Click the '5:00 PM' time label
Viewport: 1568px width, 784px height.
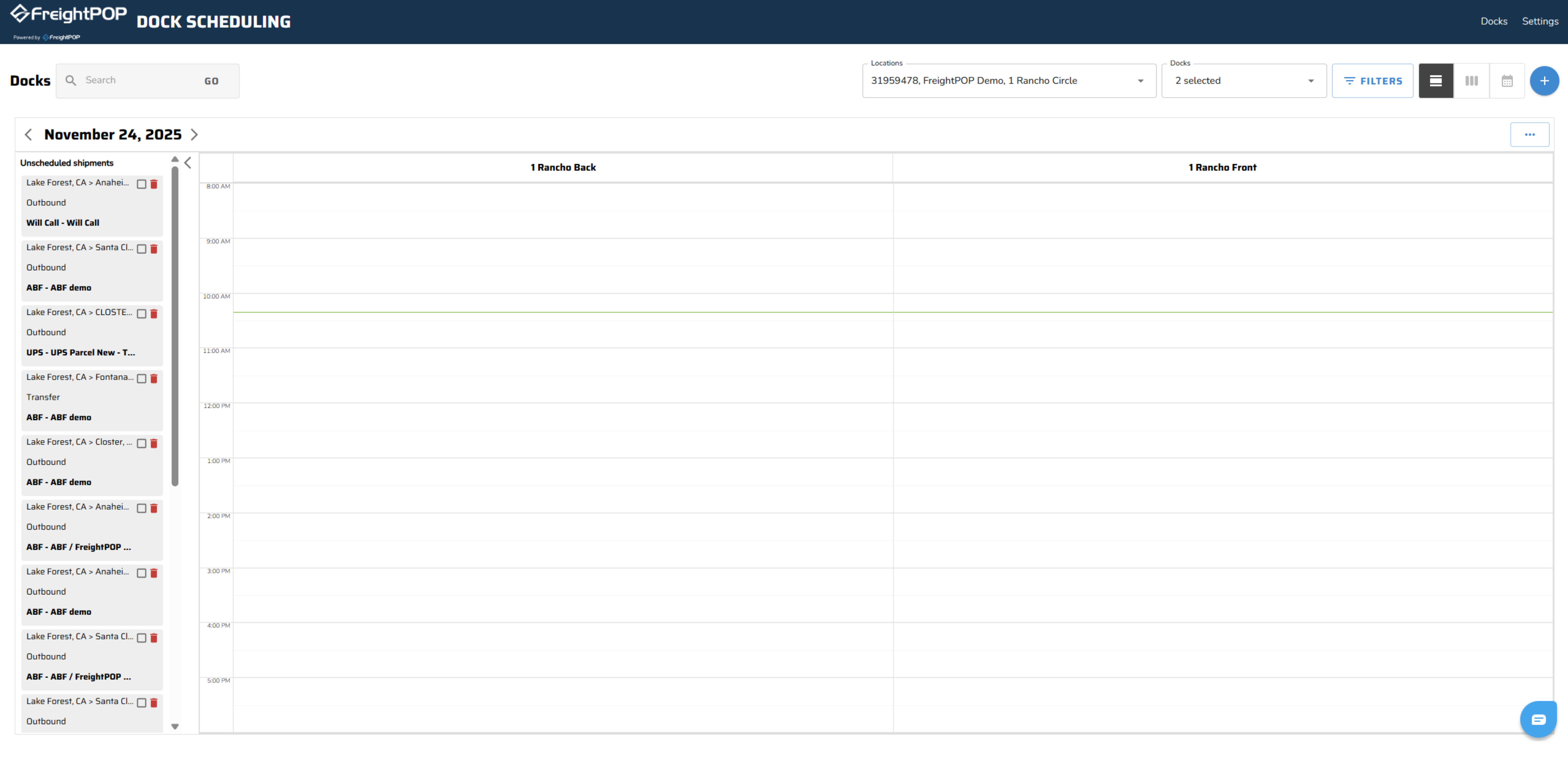click(219, 681)
